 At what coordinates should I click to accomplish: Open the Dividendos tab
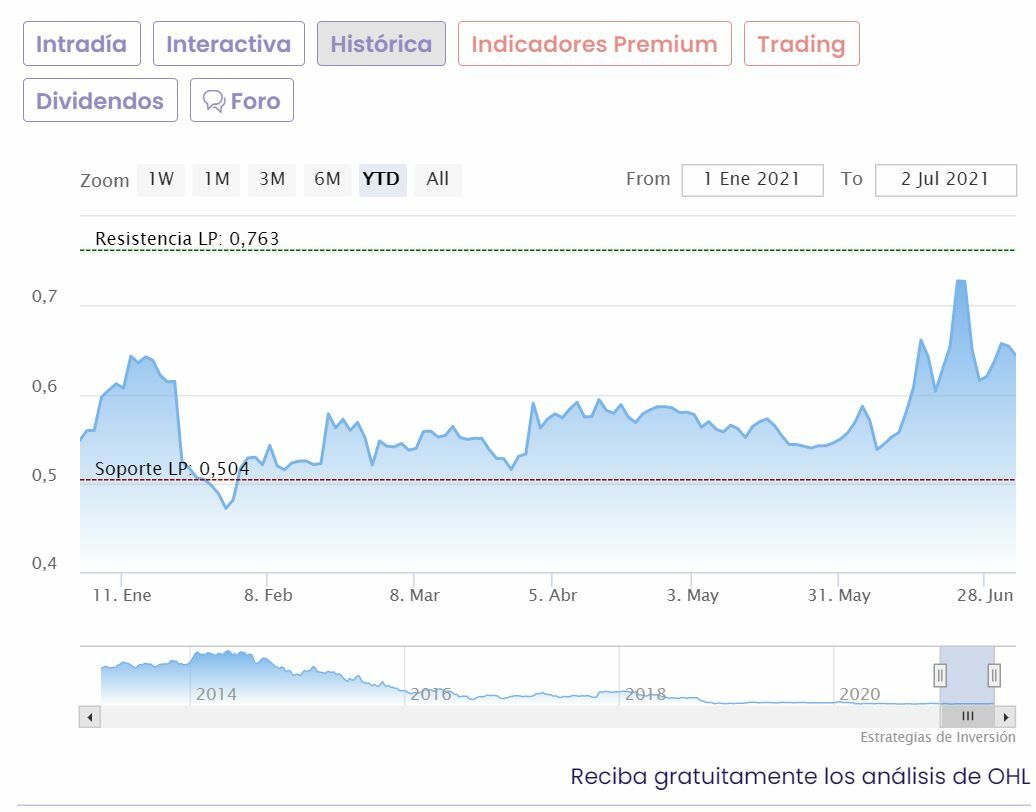click(x=100, y=101)
